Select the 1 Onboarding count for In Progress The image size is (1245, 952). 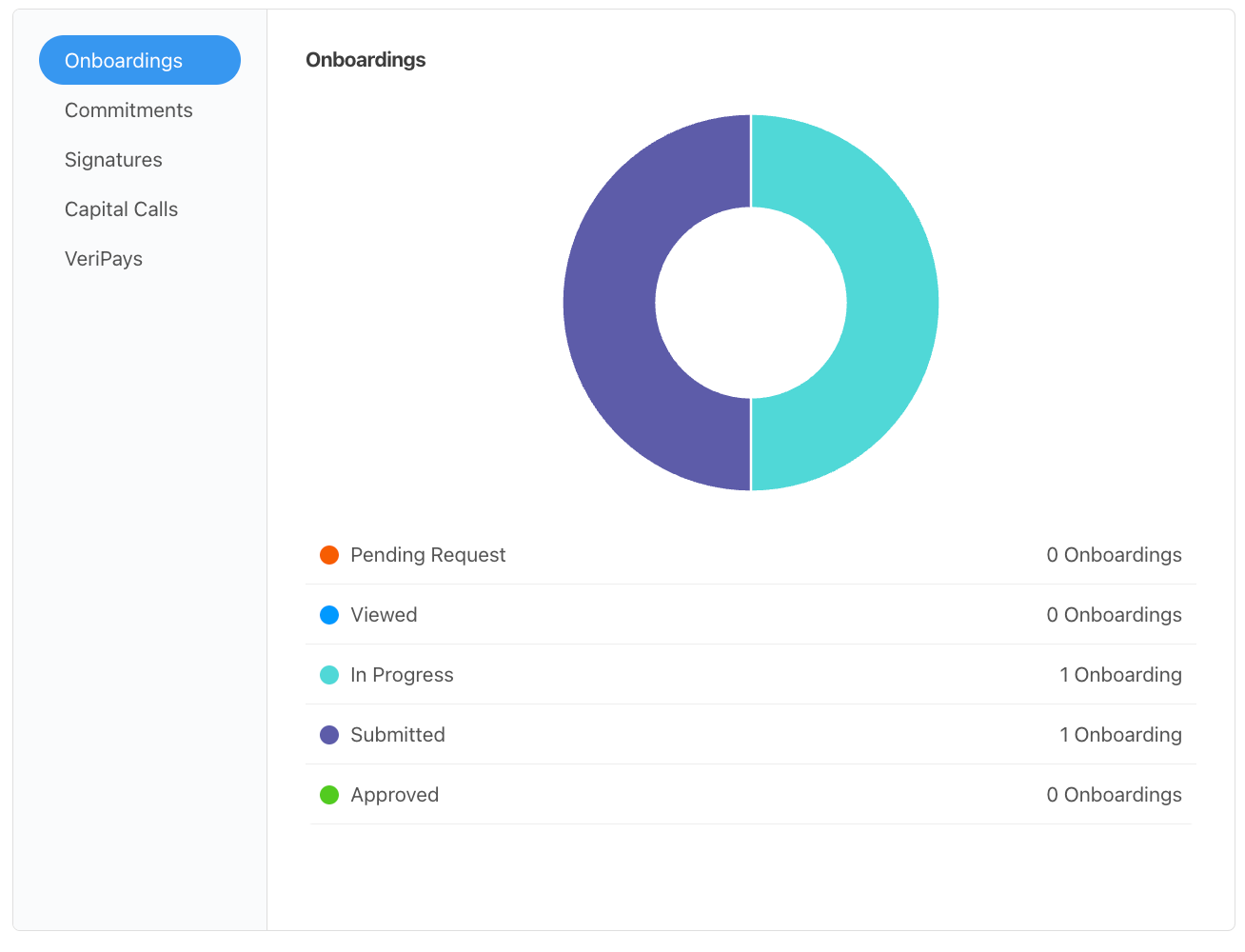1121,674
